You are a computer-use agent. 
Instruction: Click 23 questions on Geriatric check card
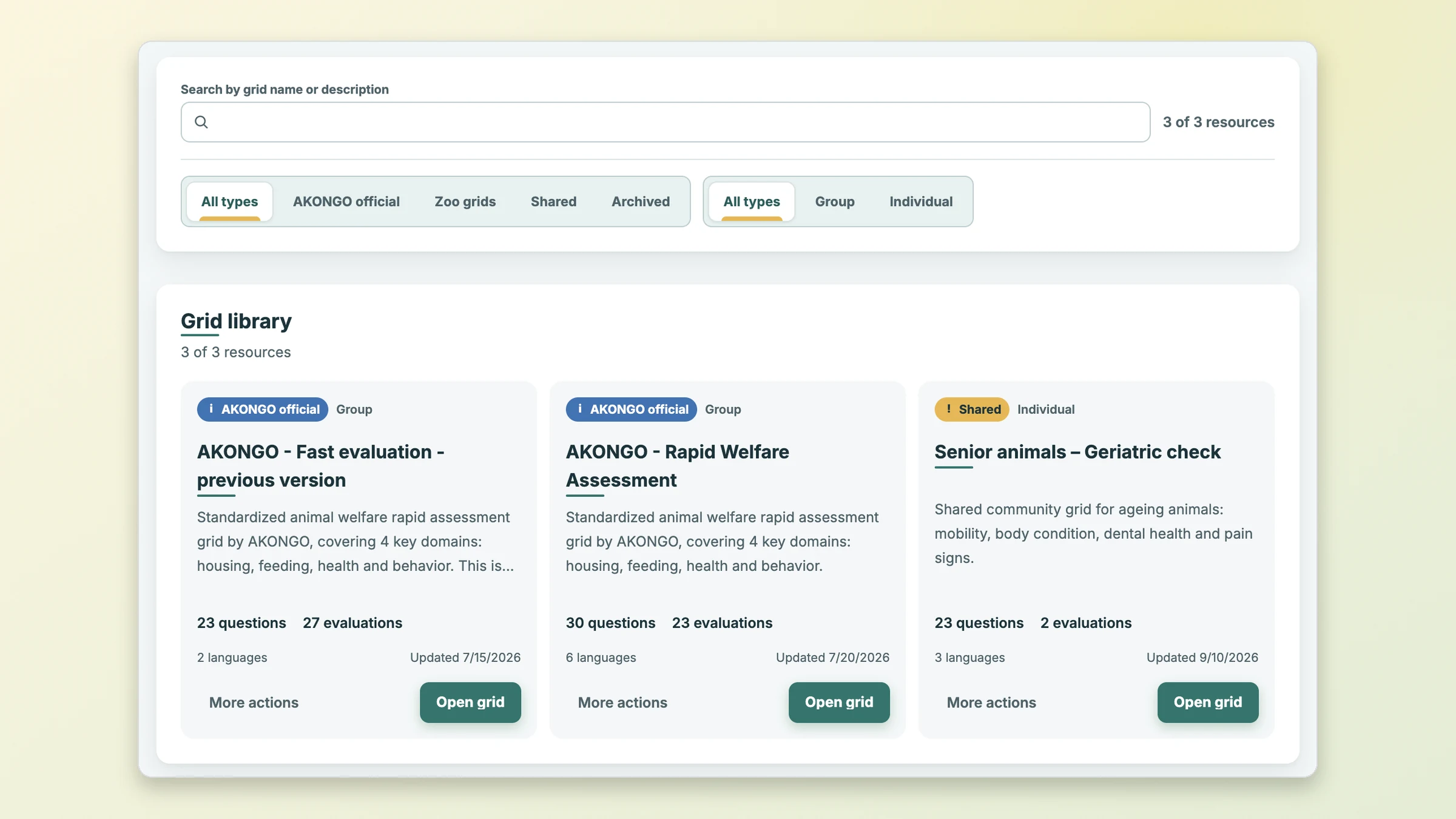coord(979,622)
